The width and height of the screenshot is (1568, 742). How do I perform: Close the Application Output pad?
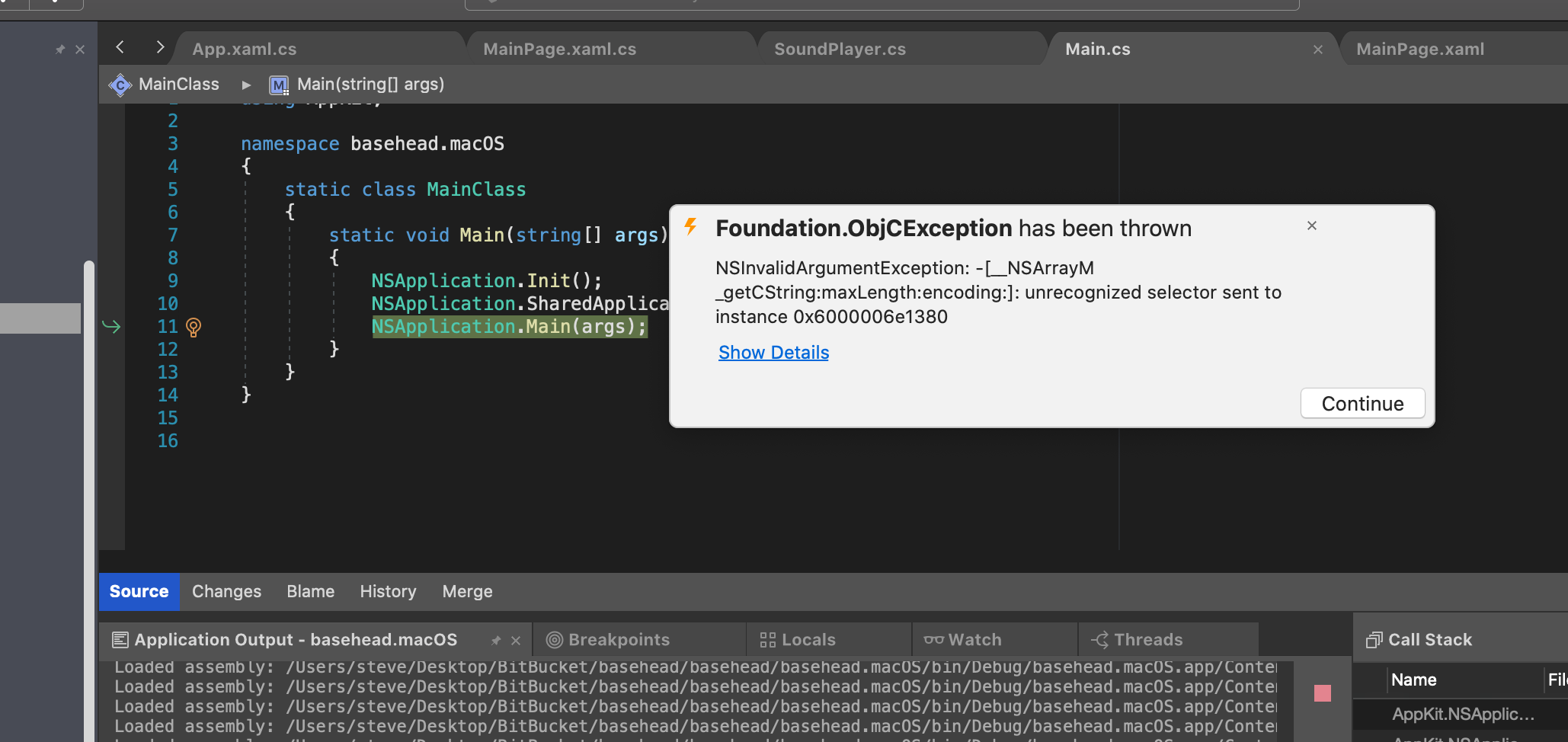(x=516, y=641)
